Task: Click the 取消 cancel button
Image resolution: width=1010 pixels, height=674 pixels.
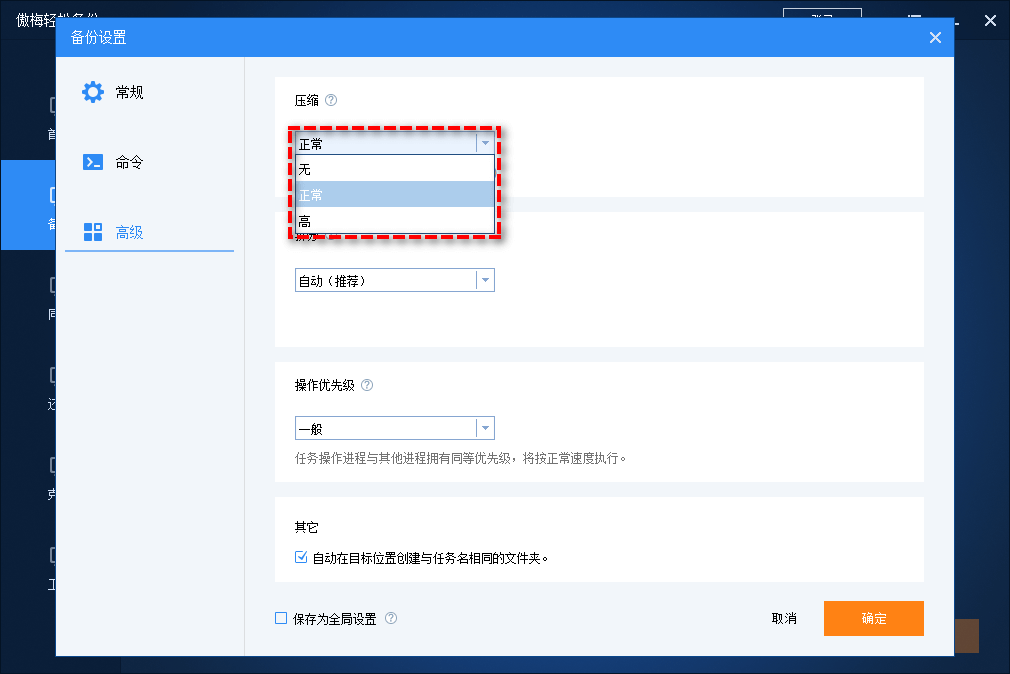Action: tap(784, 619)
